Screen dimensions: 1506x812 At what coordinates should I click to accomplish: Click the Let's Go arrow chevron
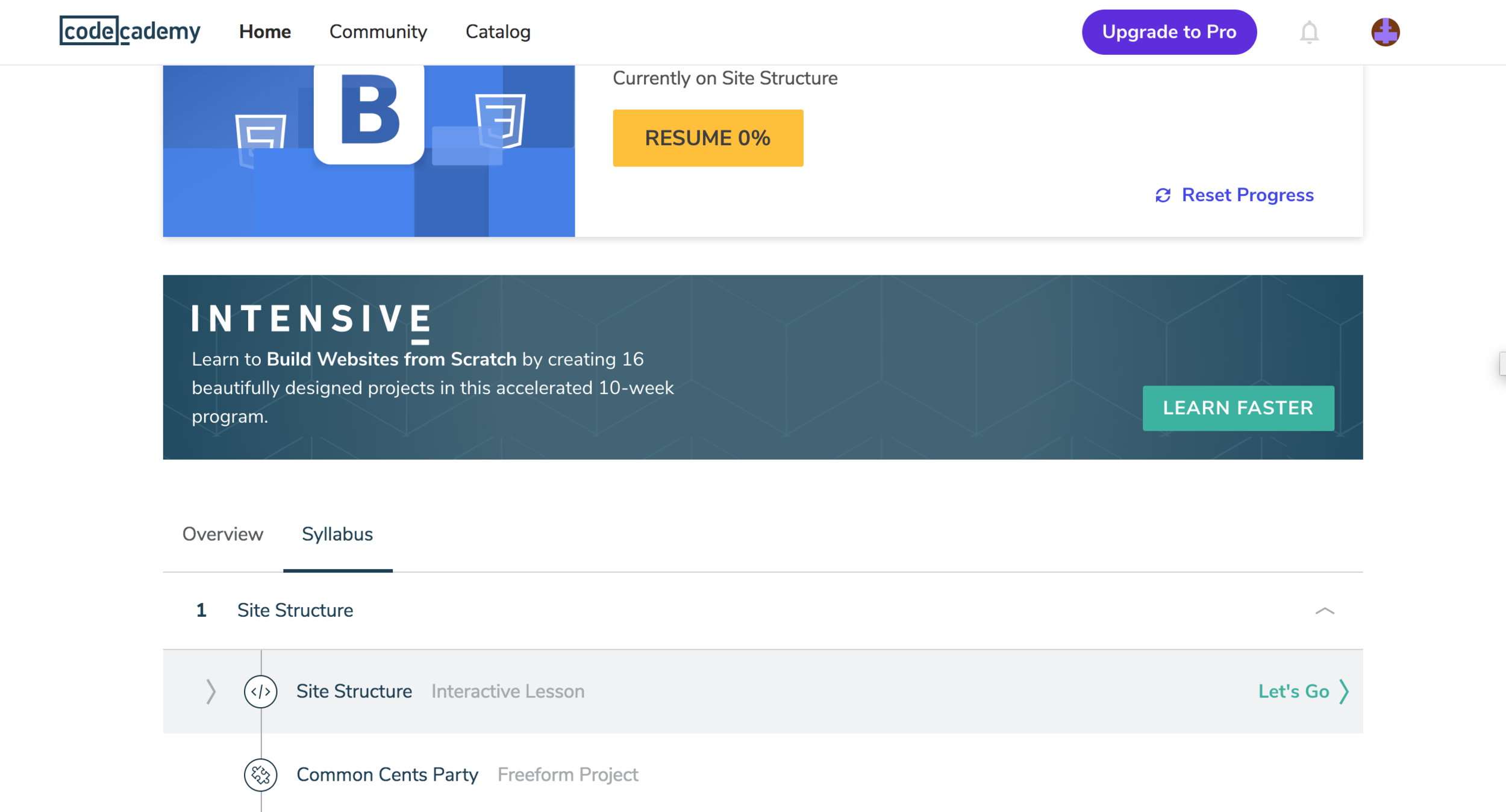1344,692
